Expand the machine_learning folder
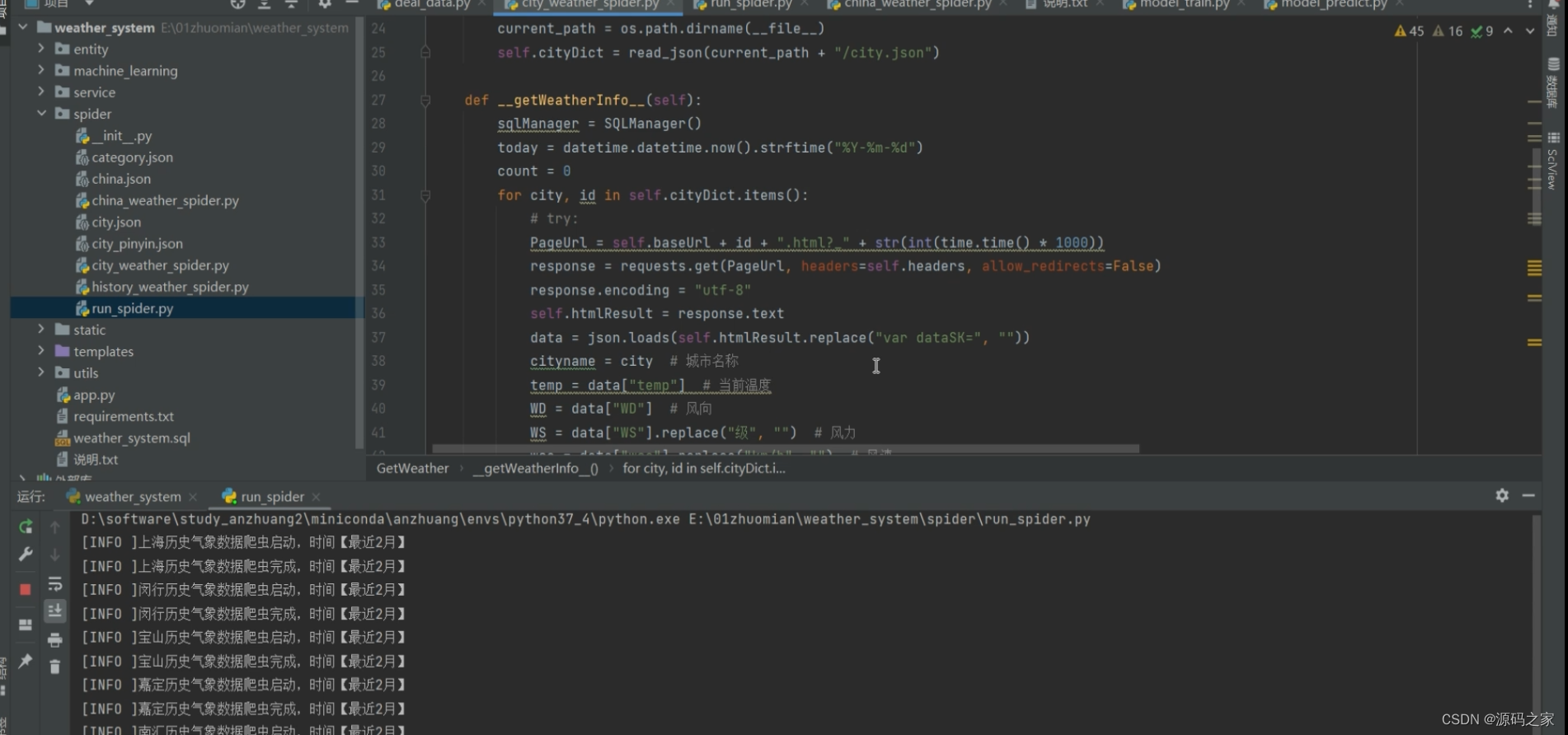This screenshot has height=735, width=1568. pos(41,70)
